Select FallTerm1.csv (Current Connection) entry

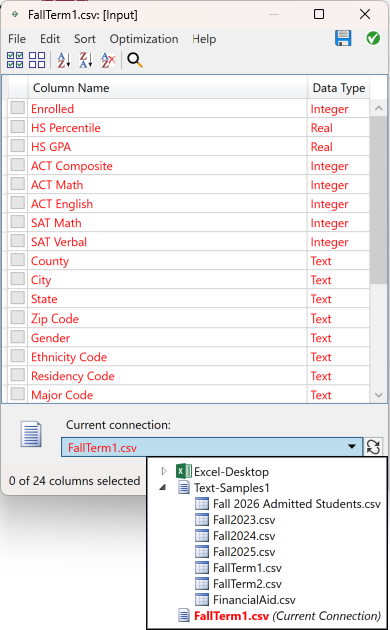[287, 616]
